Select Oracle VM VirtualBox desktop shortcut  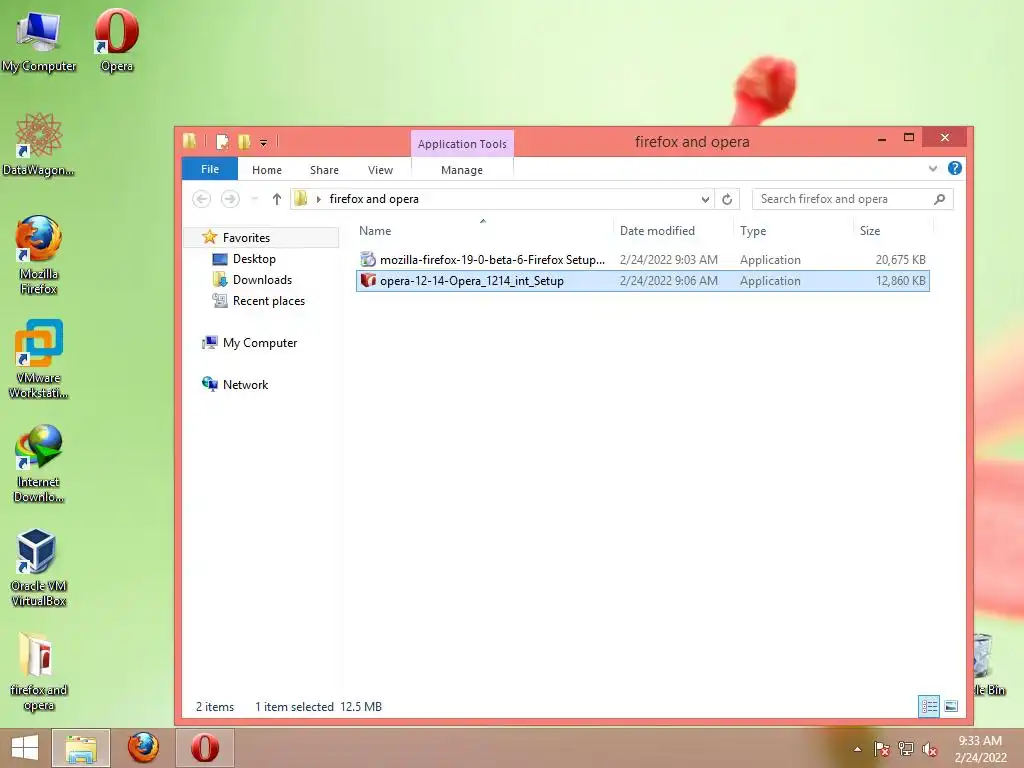coord(39,568)
